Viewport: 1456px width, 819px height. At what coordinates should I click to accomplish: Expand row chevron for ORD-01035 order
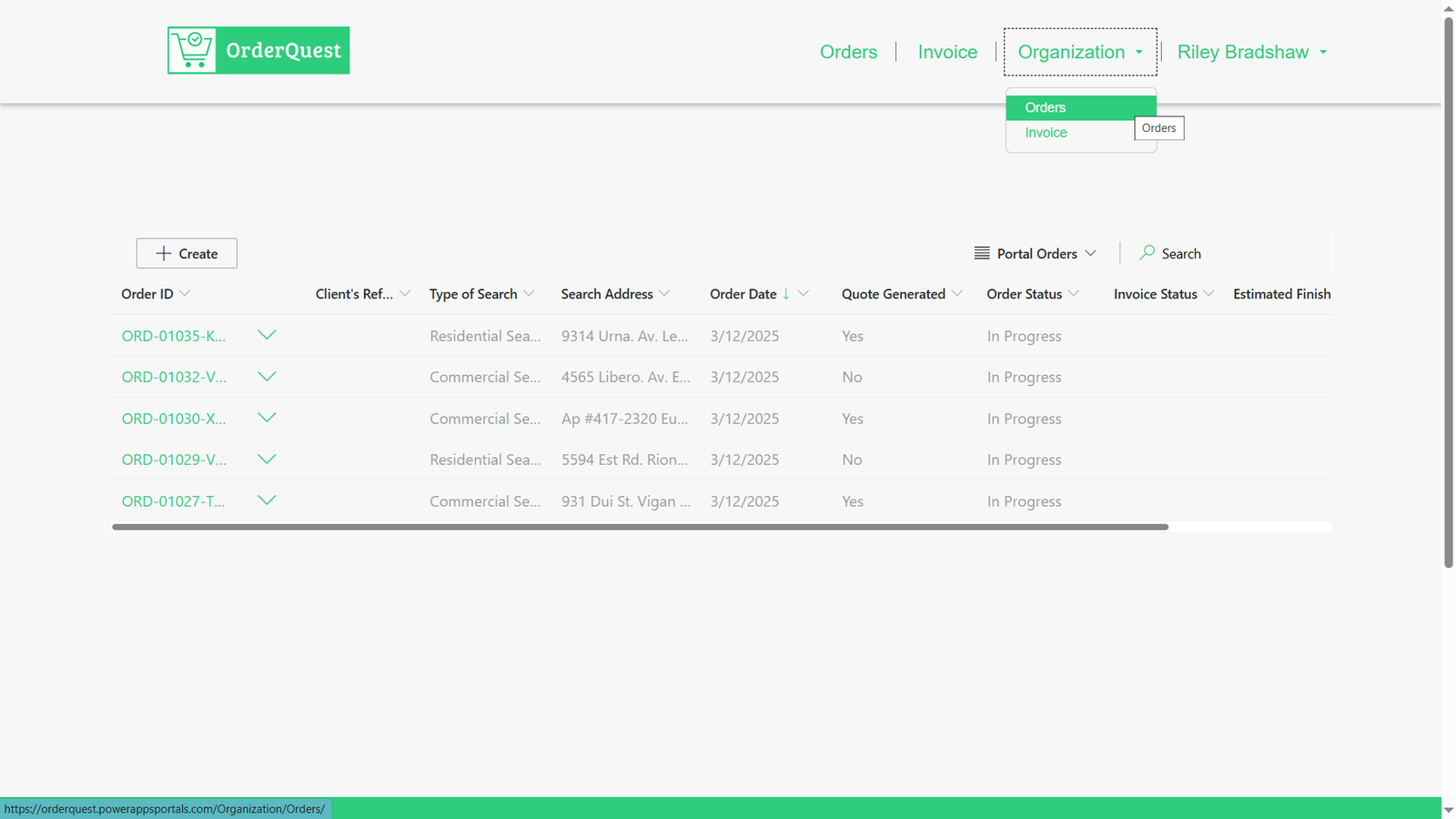(x=267, y=335)
